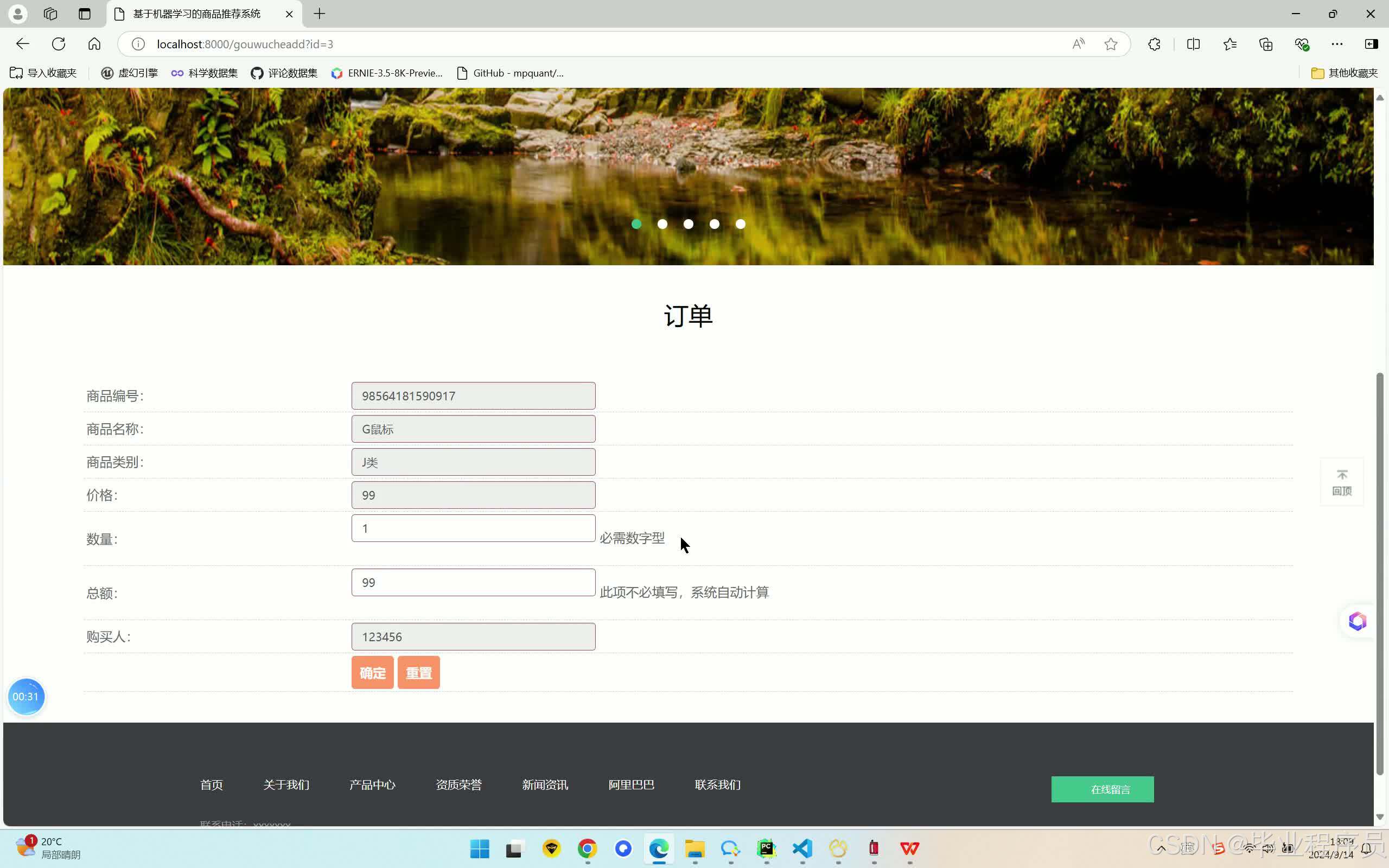The width and height of the screenshot is (1389, 868).
Task: Click the 总额 total input field
Action: click(474, 582)
